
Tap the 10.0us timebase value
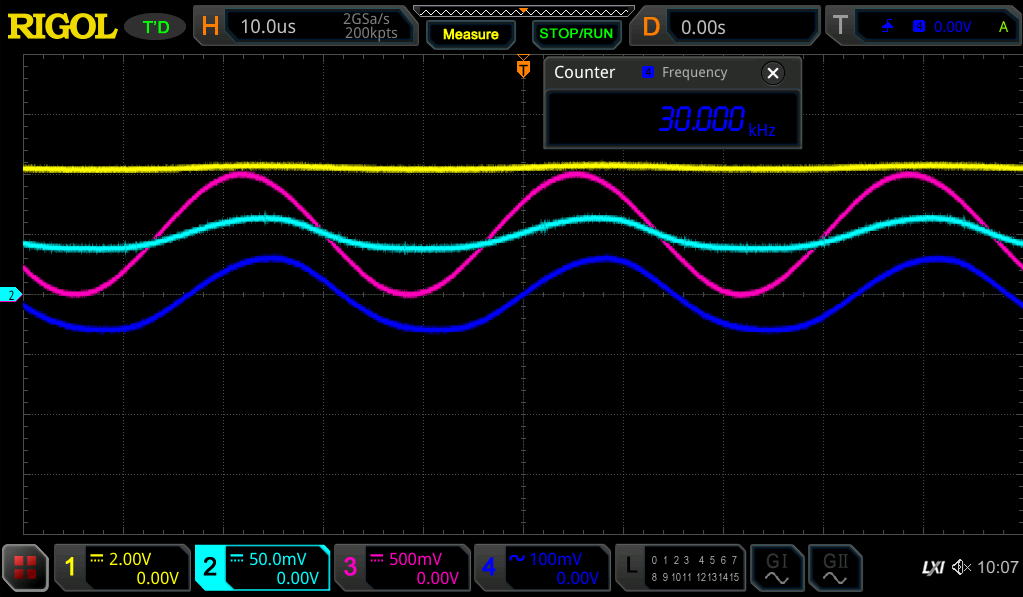268,27
